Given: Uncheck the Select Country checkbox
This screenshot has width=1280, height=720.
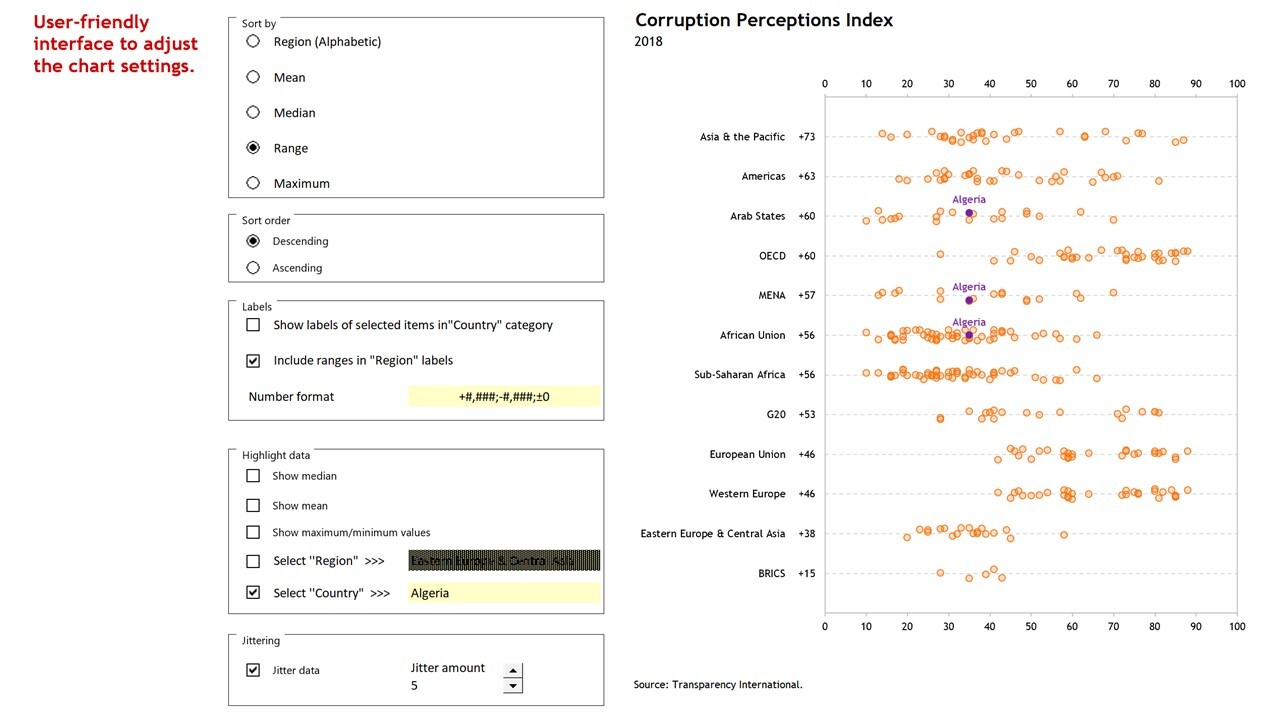Looking at the screenshot, I should [253, 592].
